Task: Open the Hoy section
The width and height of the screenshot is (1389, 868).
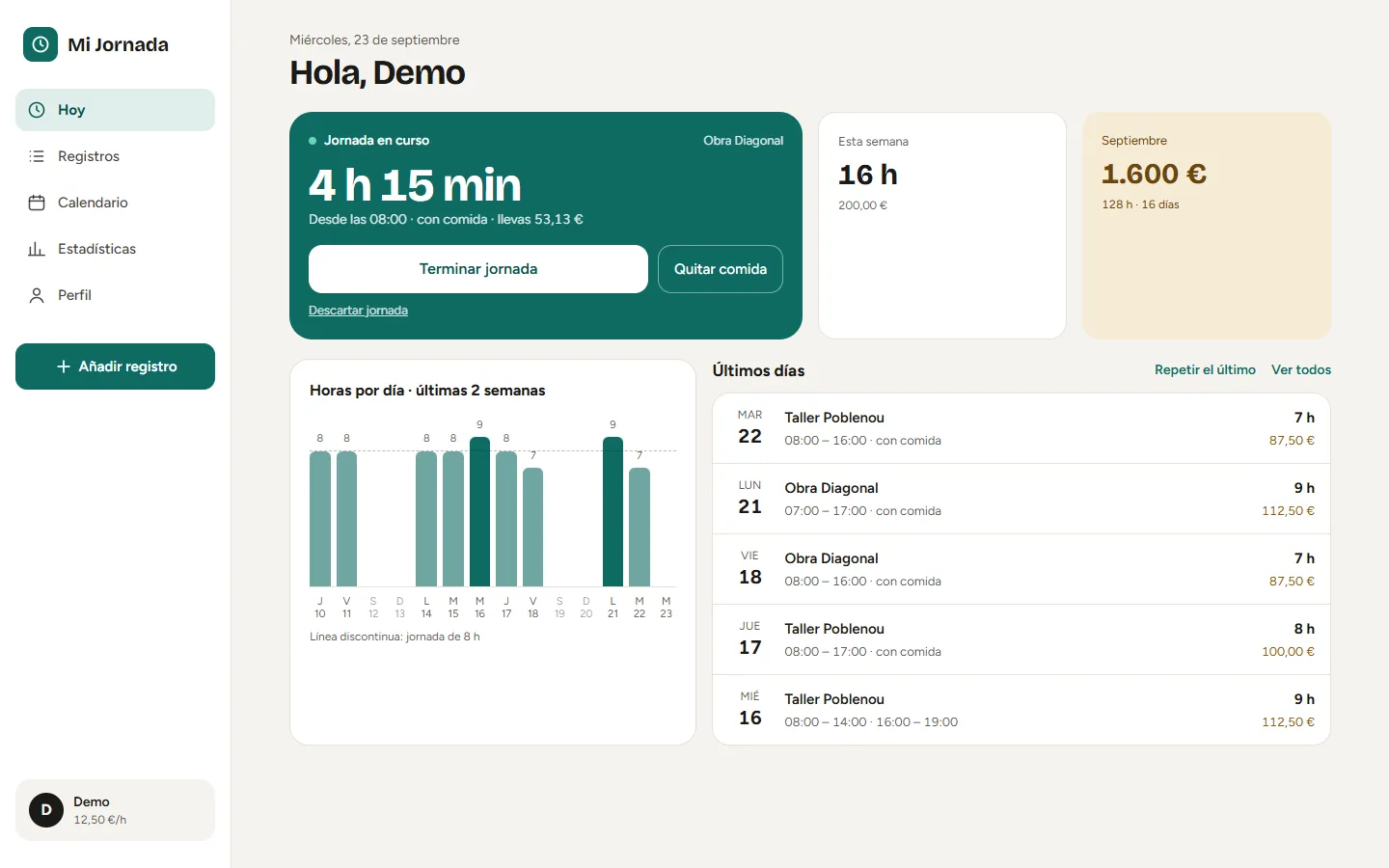Action: [x=115, y=110]
